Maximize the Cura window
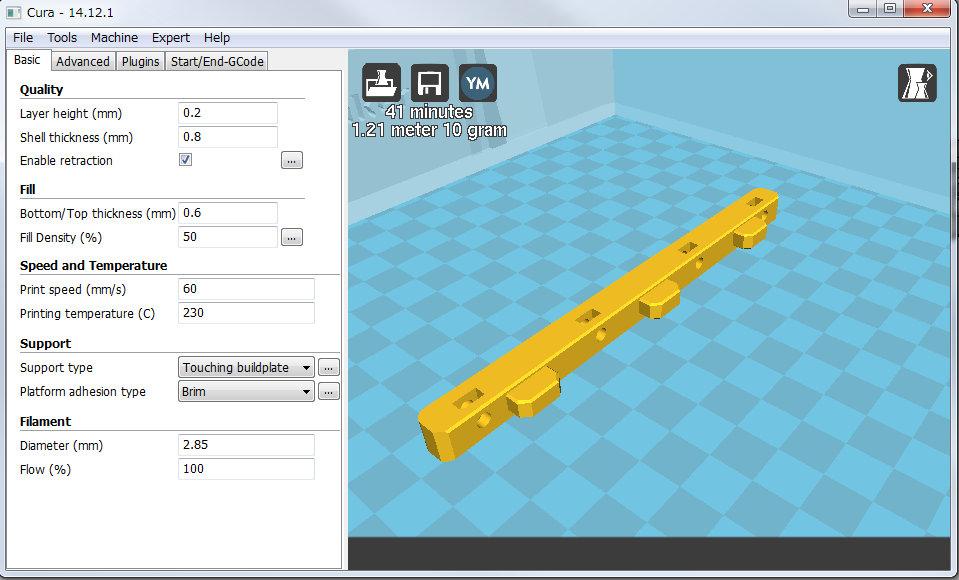Image resolution: width=959 pixels, height=580 pixels. [x=890, y=9]
